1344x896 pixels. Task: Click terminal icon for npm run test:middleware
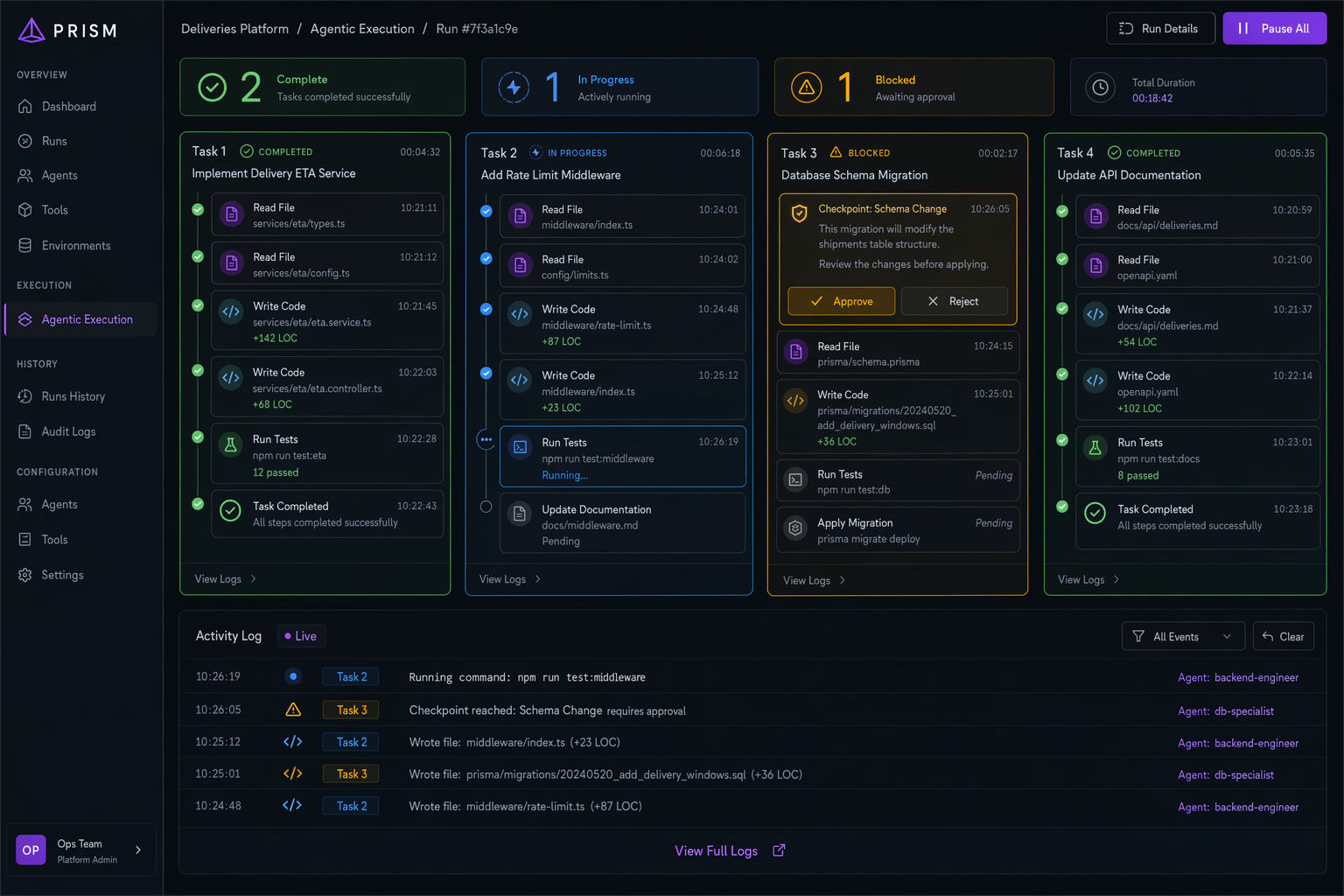click(x=520, y=447)
